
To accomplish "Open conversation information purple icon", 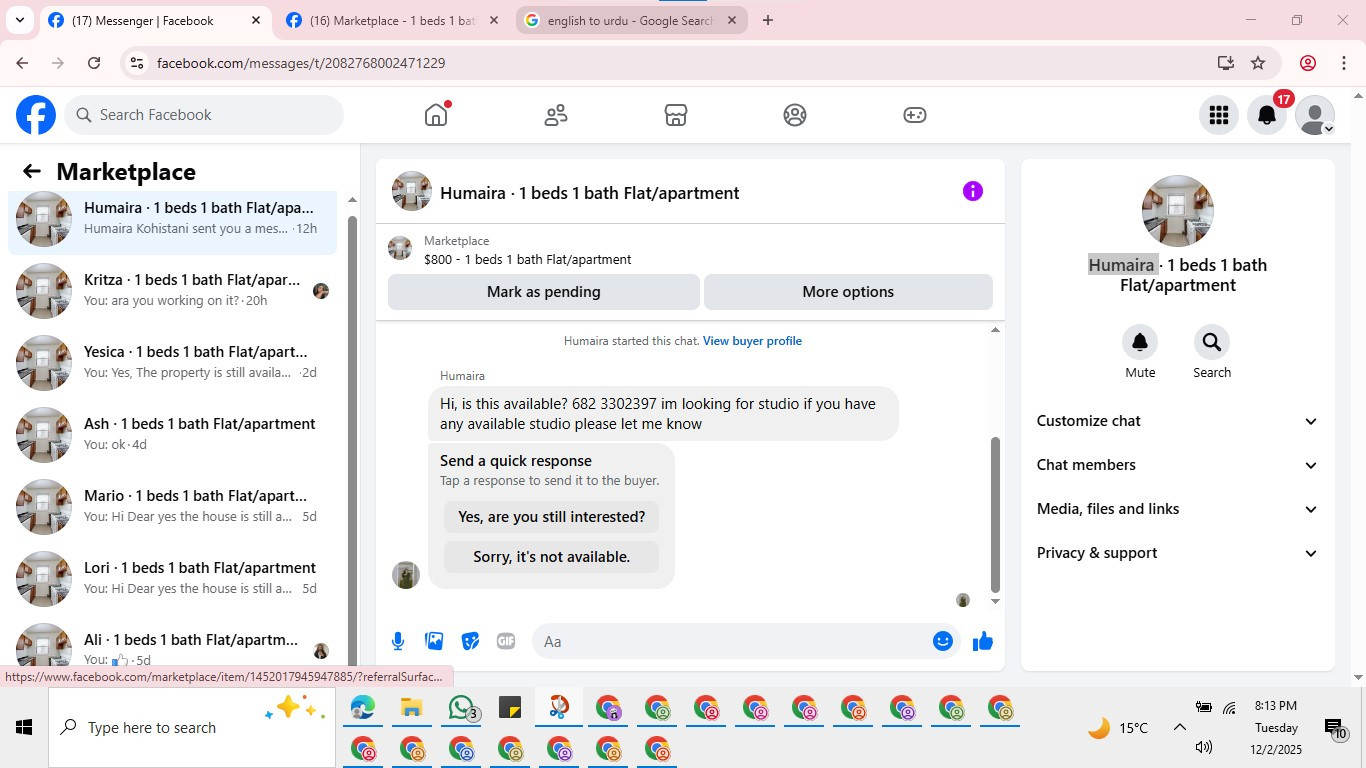I will pos(973,191).
